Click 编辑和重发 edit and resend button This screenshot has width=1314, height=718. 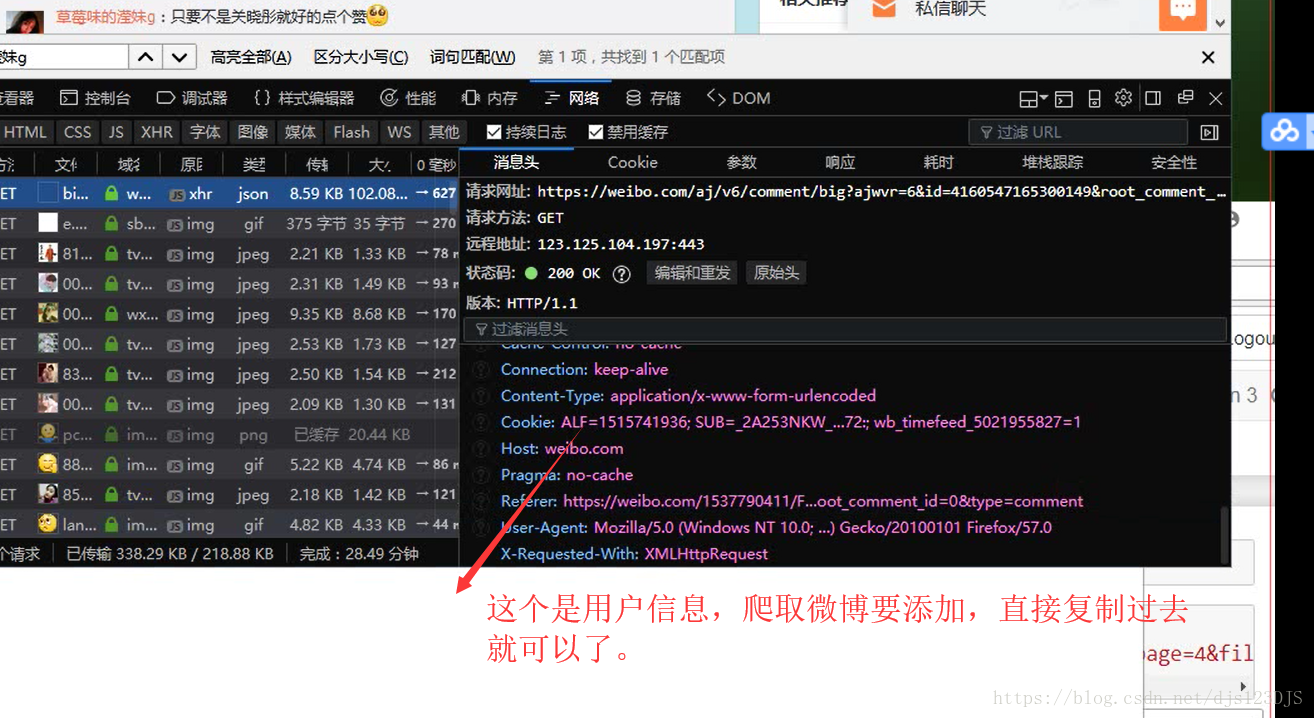693,273
